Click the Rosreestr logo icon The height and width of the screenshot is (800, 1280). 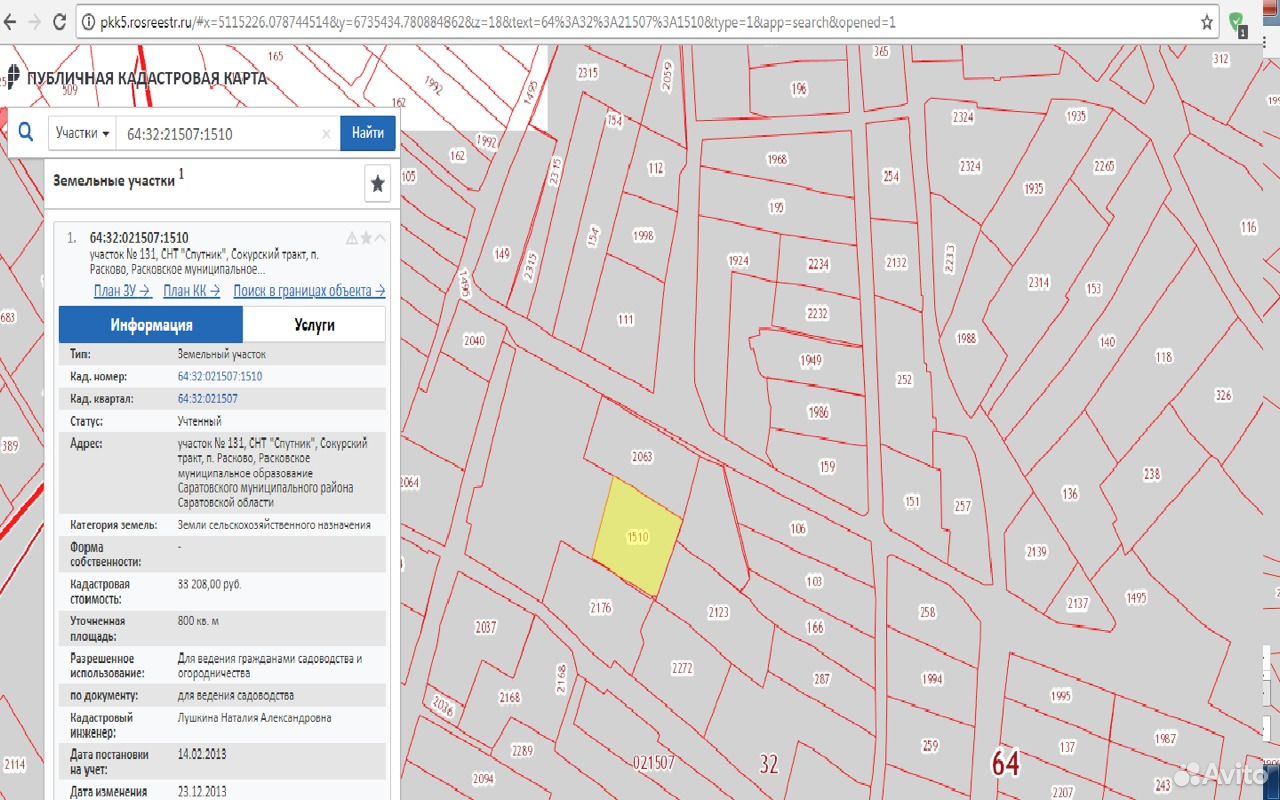point(13,76)
